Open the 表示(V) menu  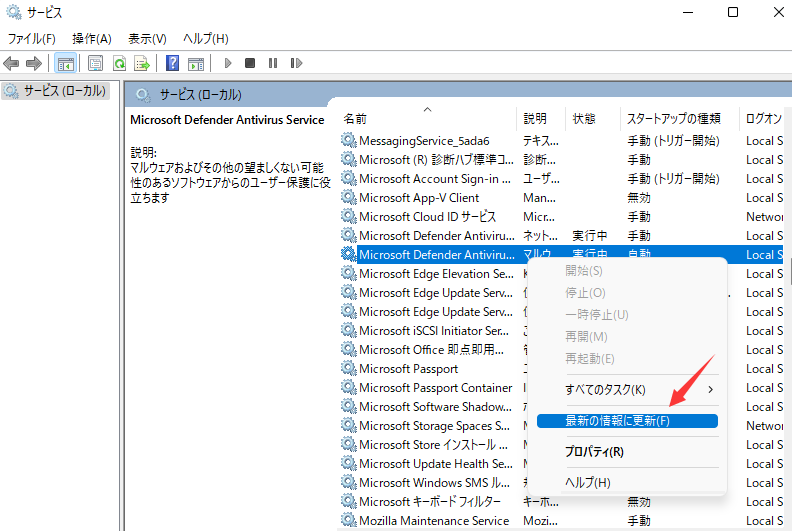(147, 38)
